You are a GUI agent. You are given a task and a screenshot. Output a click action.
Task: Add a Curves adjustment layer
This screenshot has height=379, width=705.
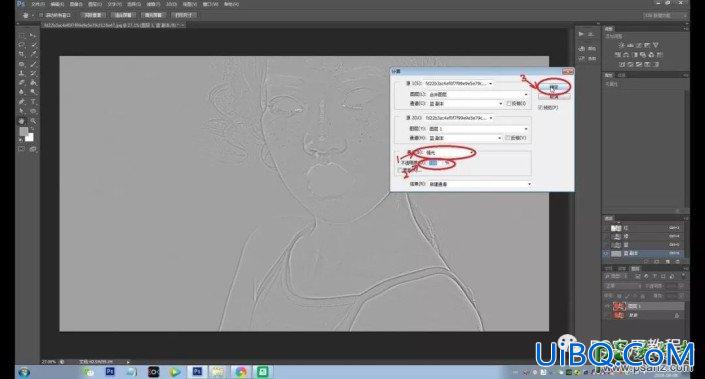coord(638,45)
